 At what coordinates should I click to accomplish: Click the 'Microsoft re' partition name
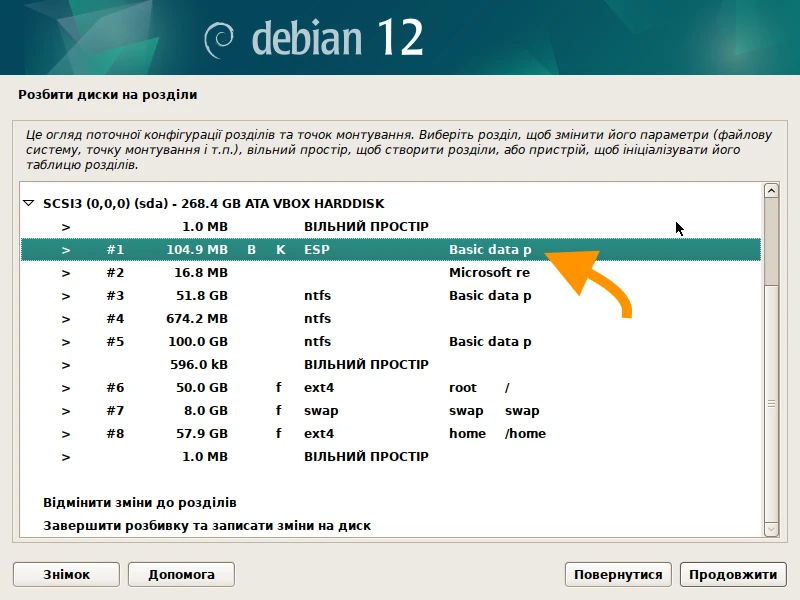point(489,272)
